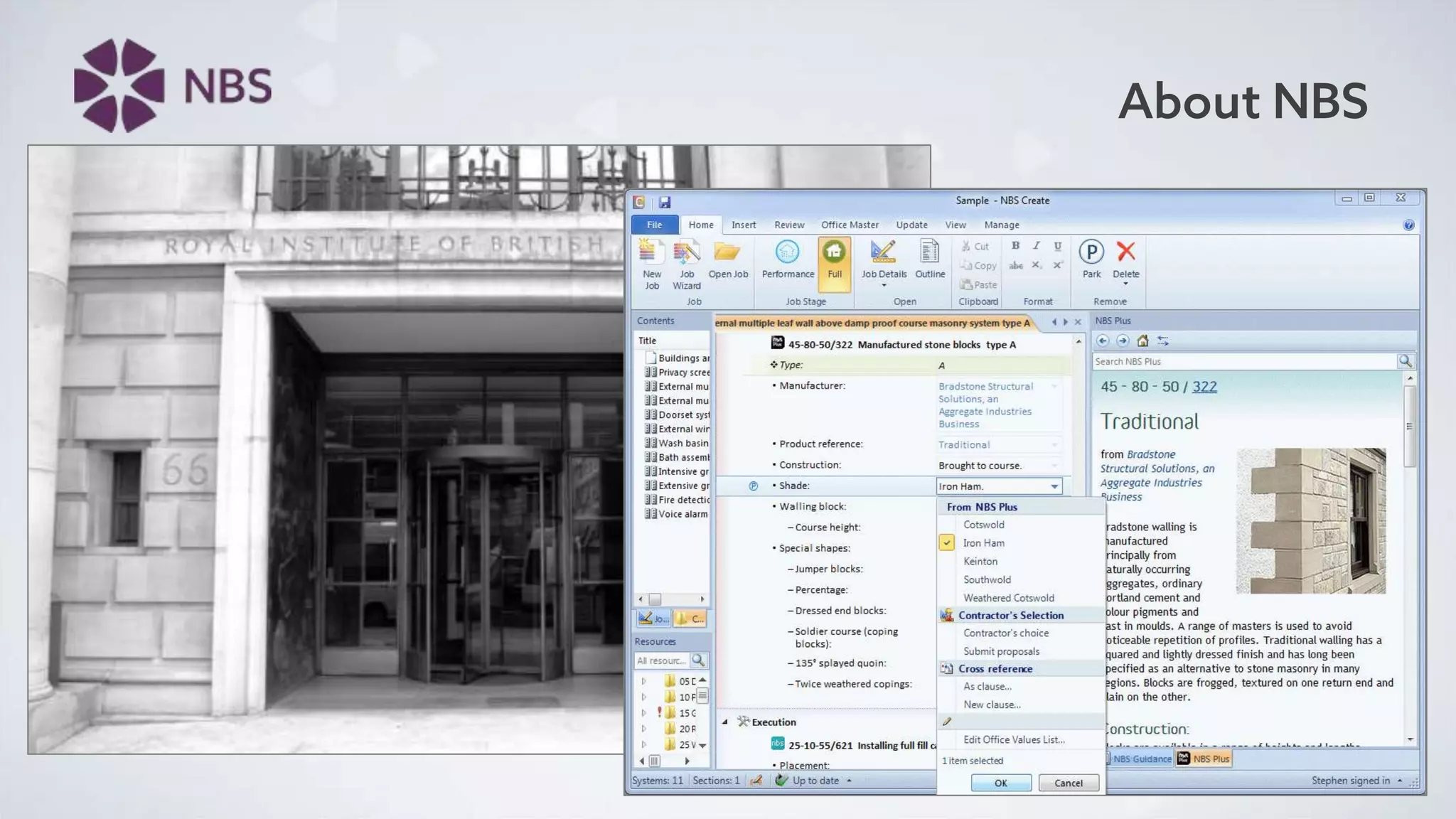
Task: Click the NBS Plus search magnifier
Action: click(1405, 361)
